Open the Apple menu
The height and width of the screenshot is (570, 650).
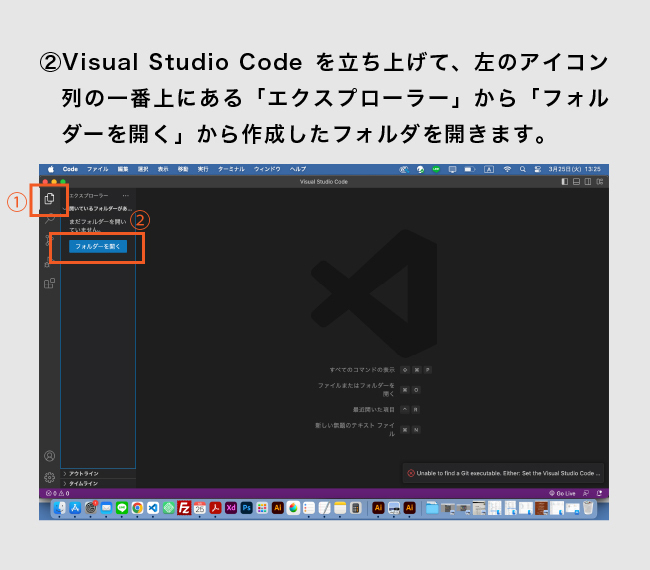coord(51,169)
